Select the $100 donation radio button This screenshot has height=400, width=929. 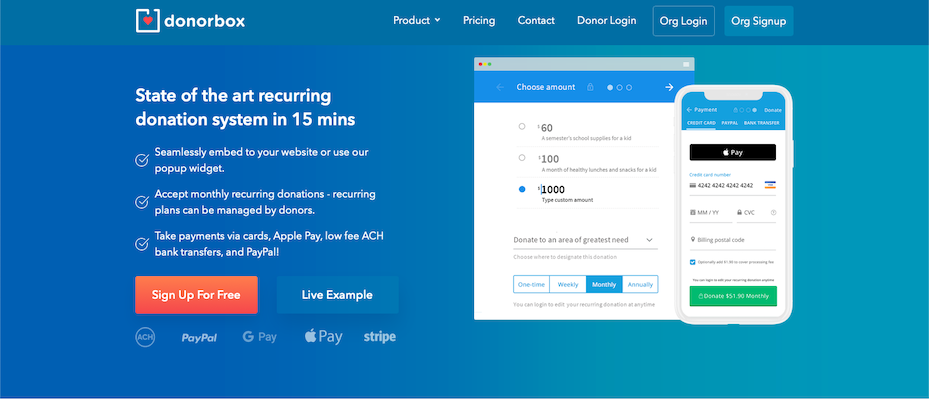522,158
